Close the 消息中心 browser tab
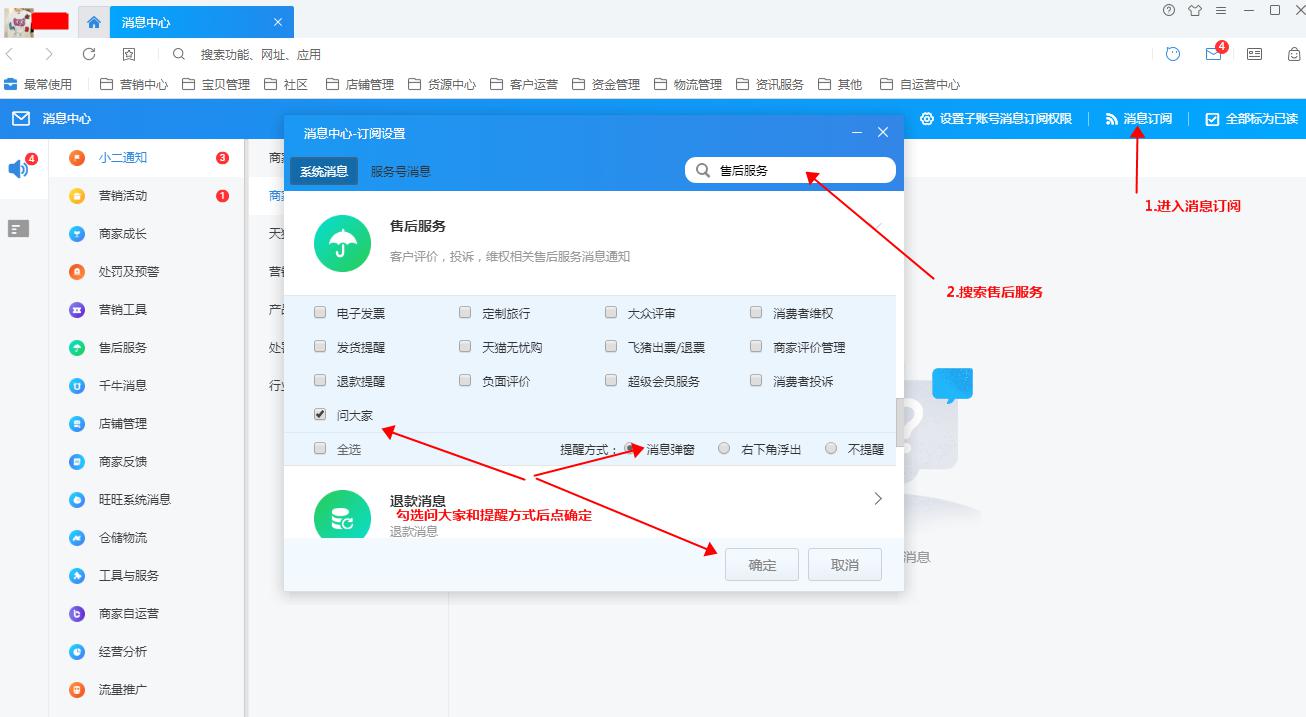 [278, 22]
